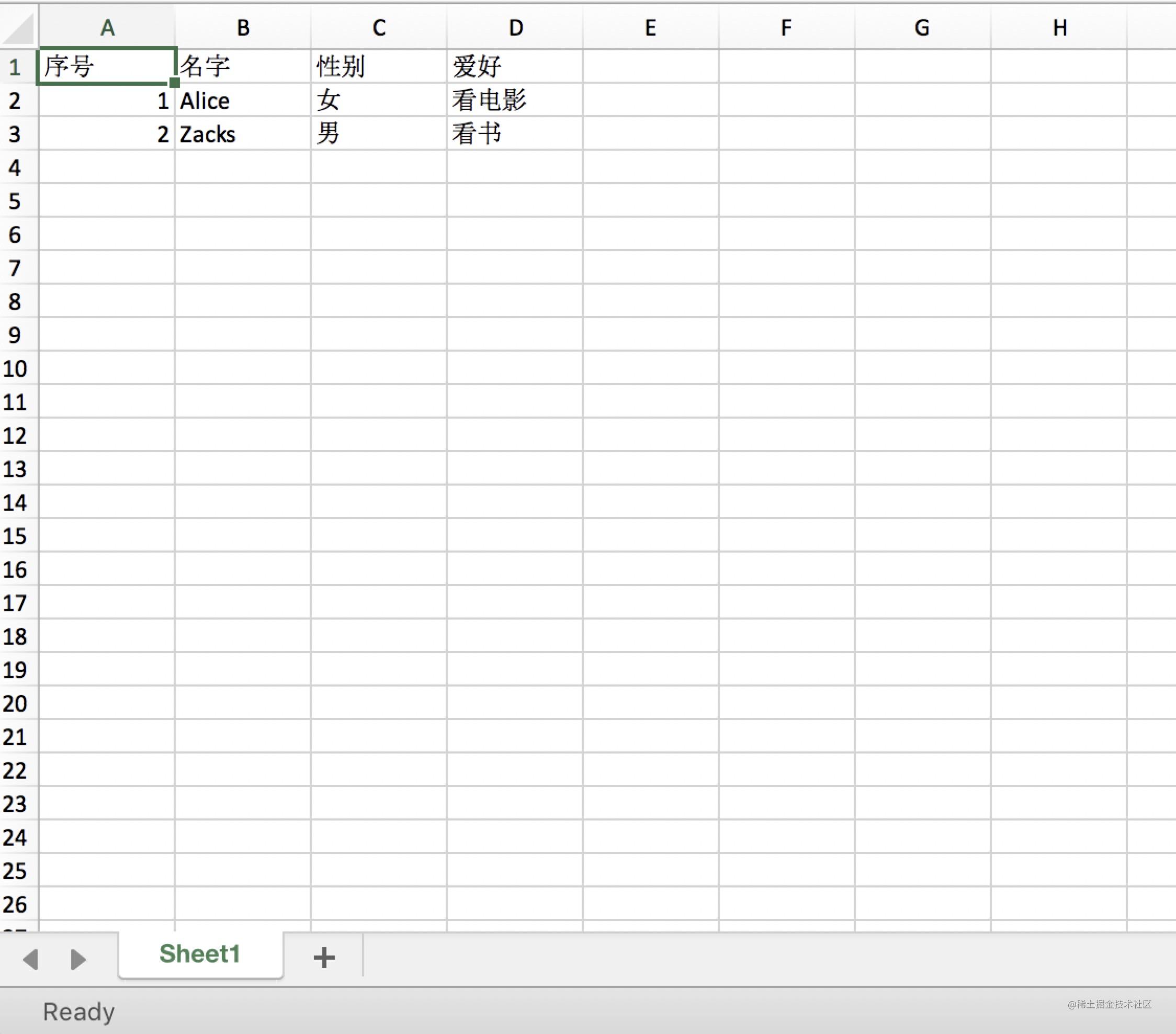Grab fill handle of selected cell A1
Screen dimensions: 1176x1034
point(175,82)
